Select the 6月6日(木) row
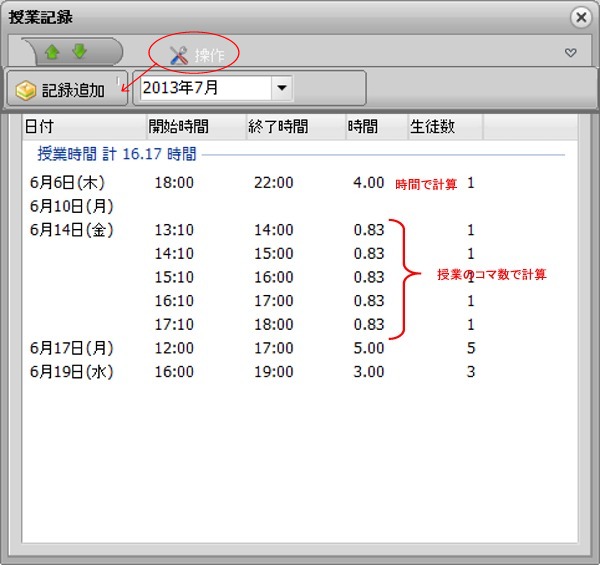This screenshot has width=600, height=565. click(x=300, y=183)
